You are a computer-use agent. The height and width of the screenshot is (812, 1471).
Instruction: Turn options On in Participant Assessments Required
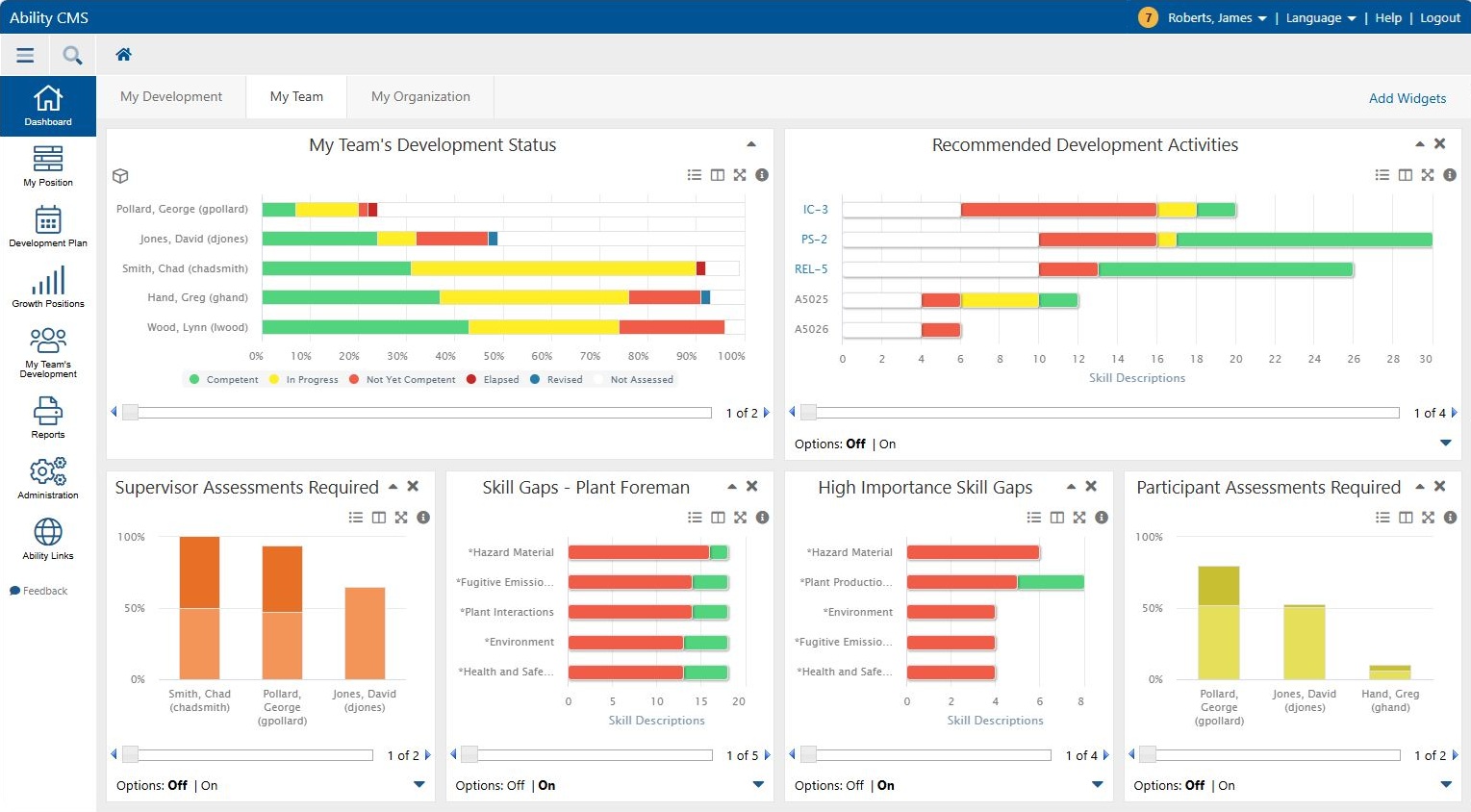(x=1226, y=785)
